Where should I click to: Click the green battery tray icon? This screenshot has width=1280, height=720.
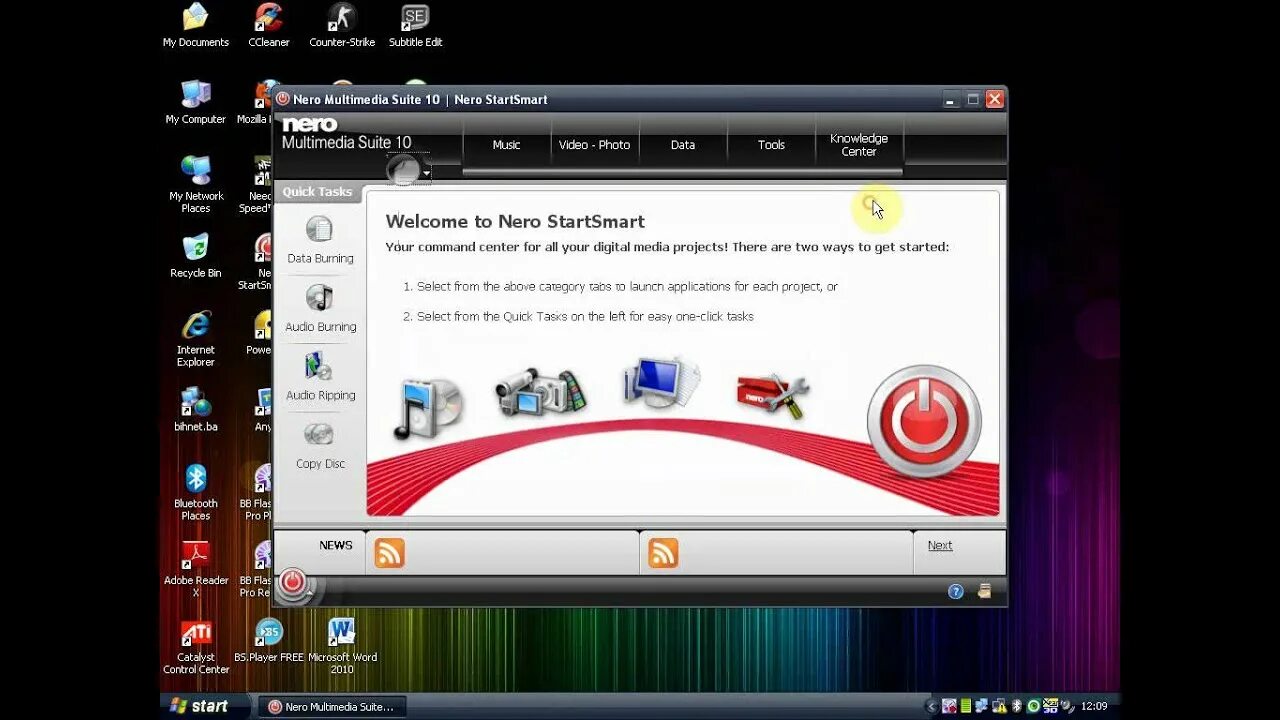pos(966,706)
